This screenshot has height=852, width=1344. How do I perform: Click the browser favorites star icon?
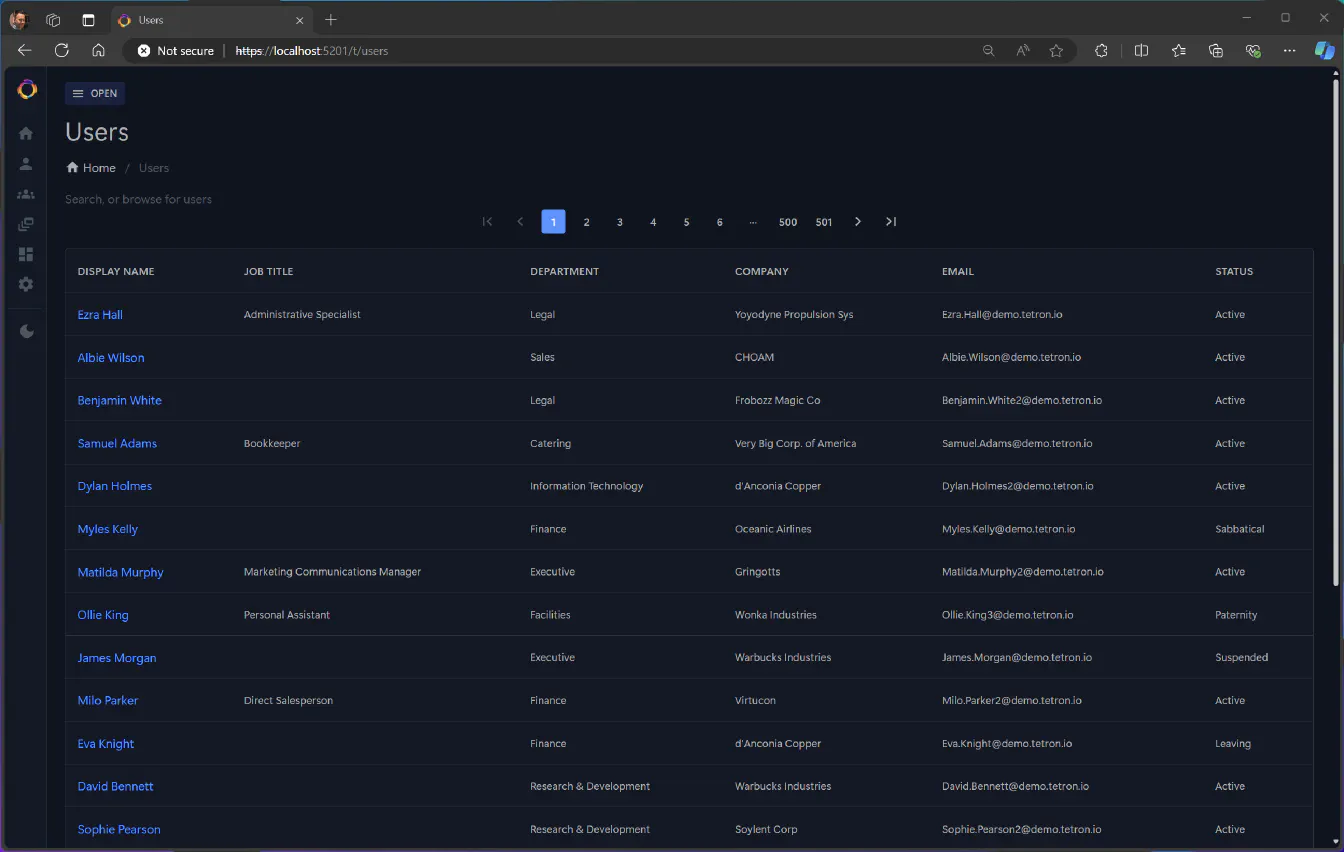click(x=1056, y=51)
